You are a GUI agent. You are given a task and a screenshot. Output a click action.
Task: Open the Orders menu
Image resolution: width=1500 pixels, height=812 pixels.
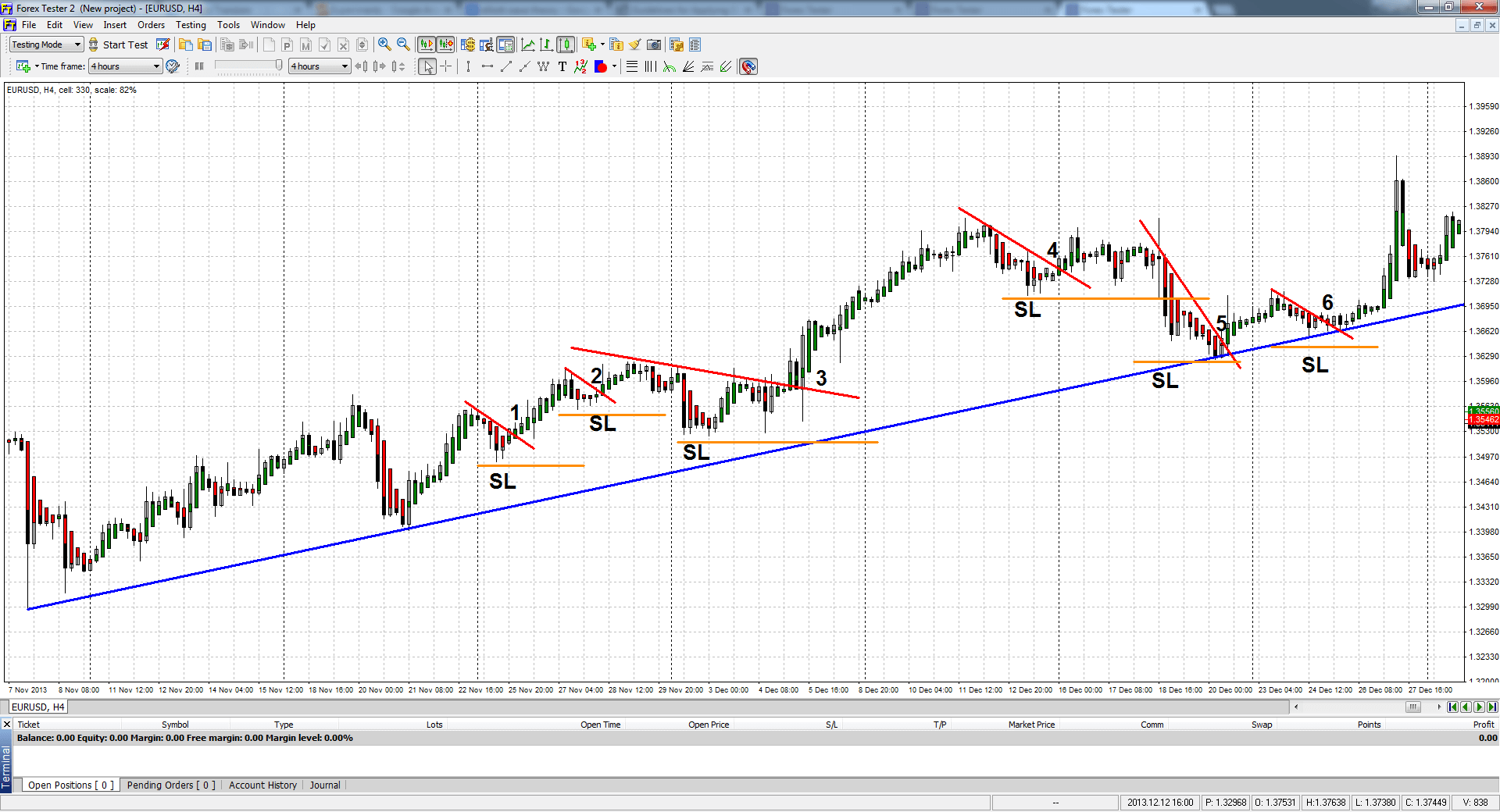pyautogui.click(x=152, y=24)
